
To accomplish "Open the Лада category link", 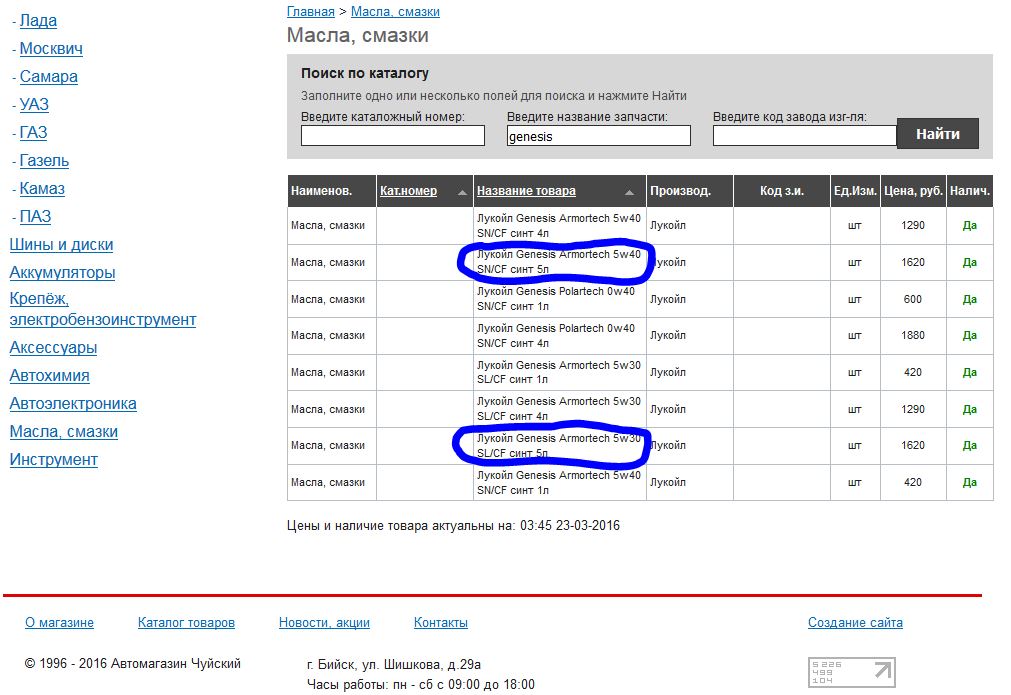I will coord(38,21).
